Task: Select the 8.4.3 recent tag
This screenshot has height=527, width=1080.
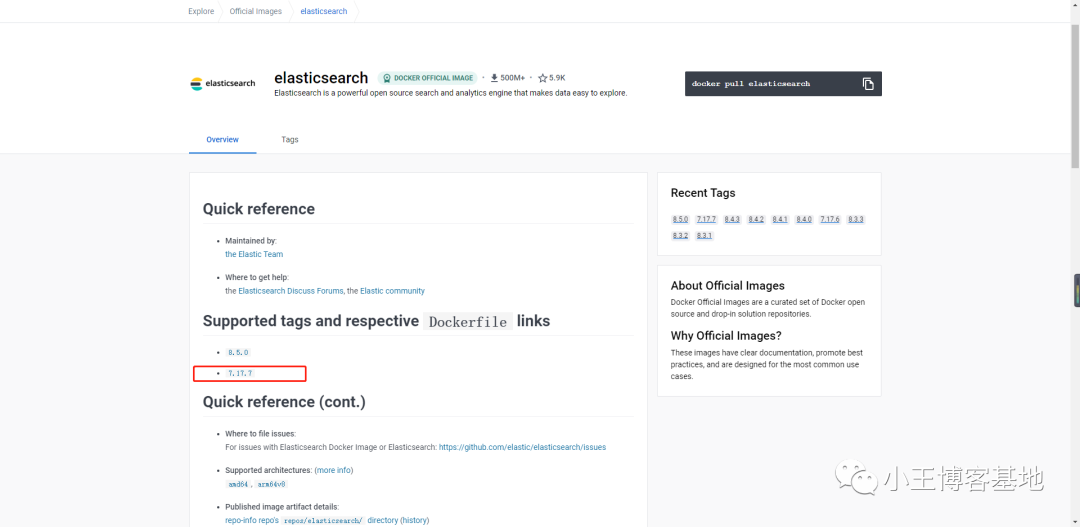Action: (732, 220)
